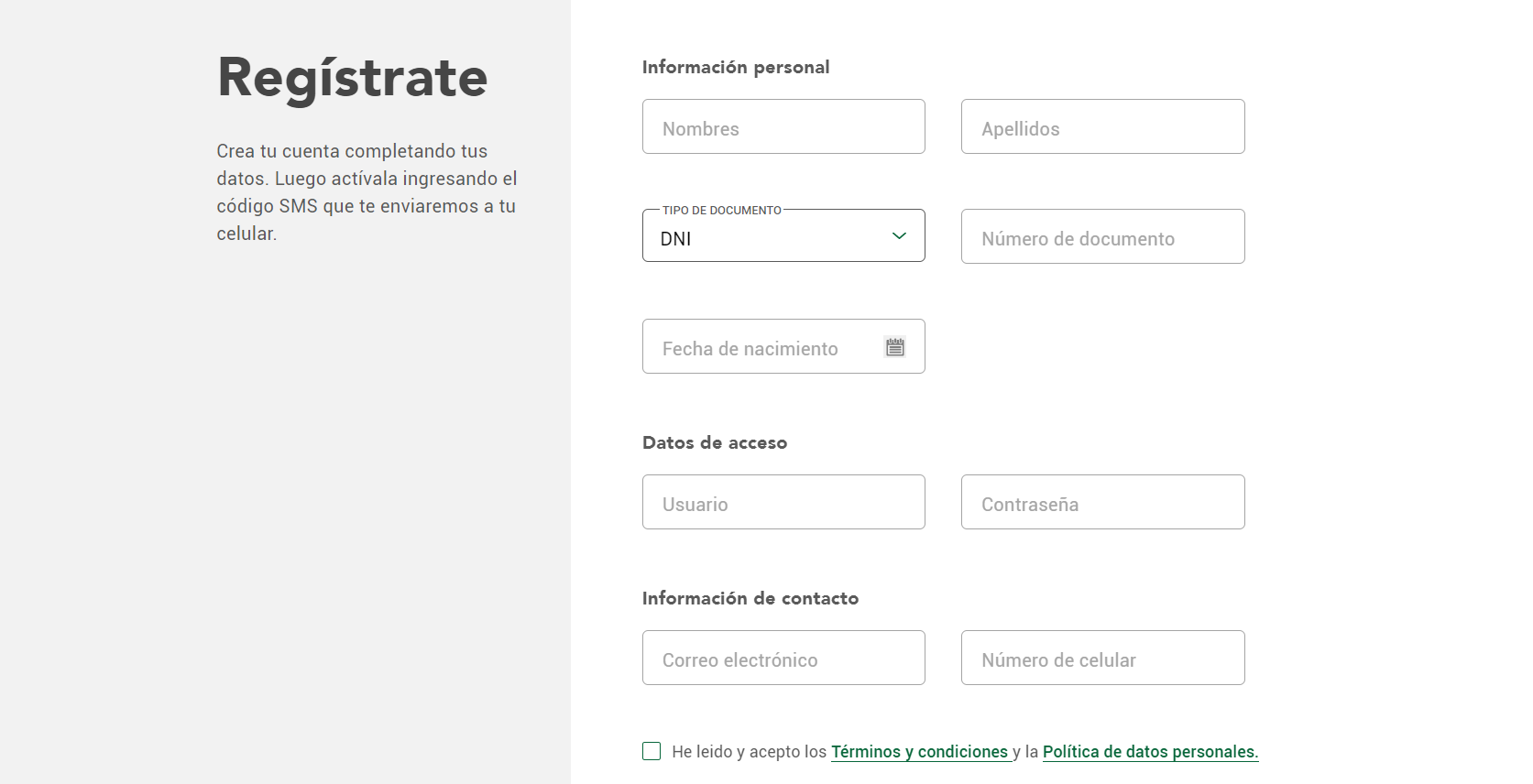Click the Regístrate page title
Viewport: 1533px width, 784px height.
pyautogui.click(x=353, y=78)
